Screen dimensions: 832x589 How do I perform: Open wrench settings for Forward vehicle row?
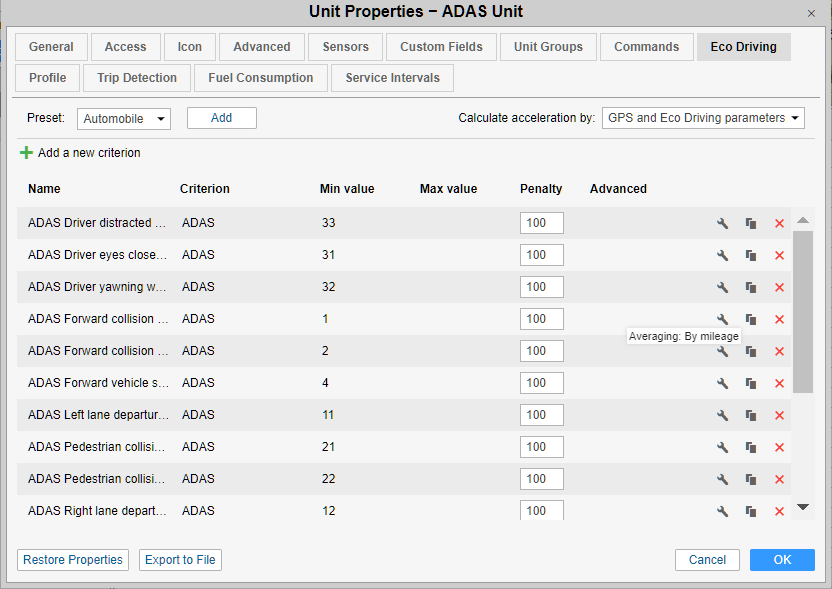click(722, 383)
